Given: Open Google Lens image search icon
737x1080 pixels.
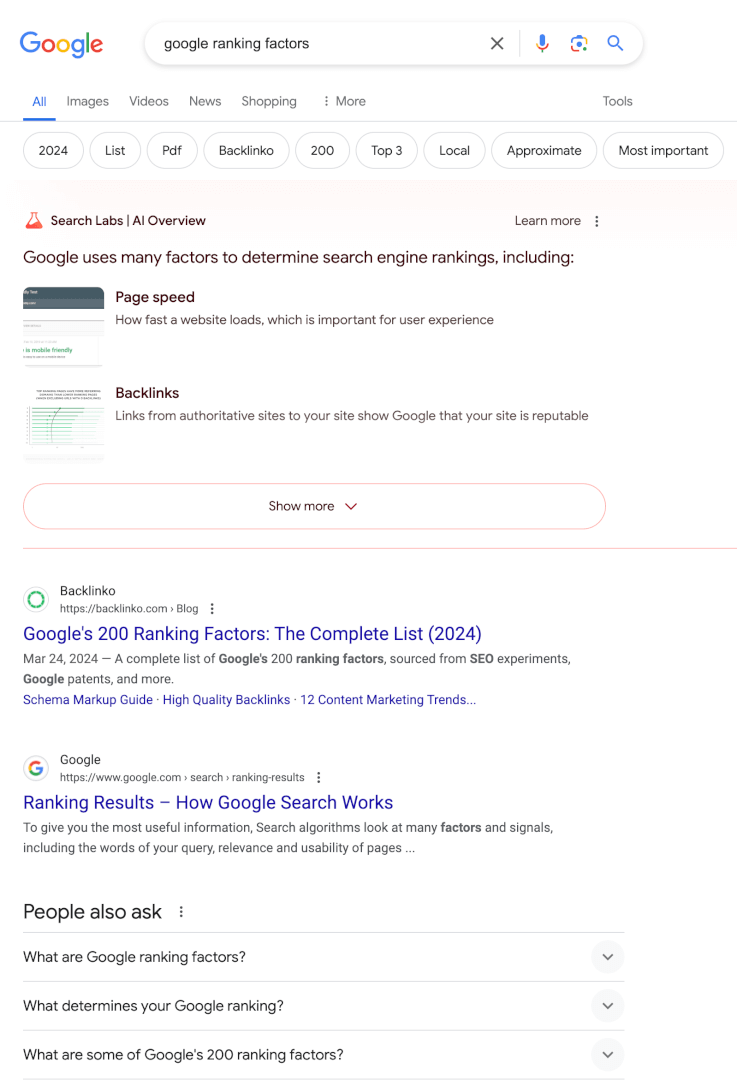Looking at the screenshot, I should [x=579, y=43].
